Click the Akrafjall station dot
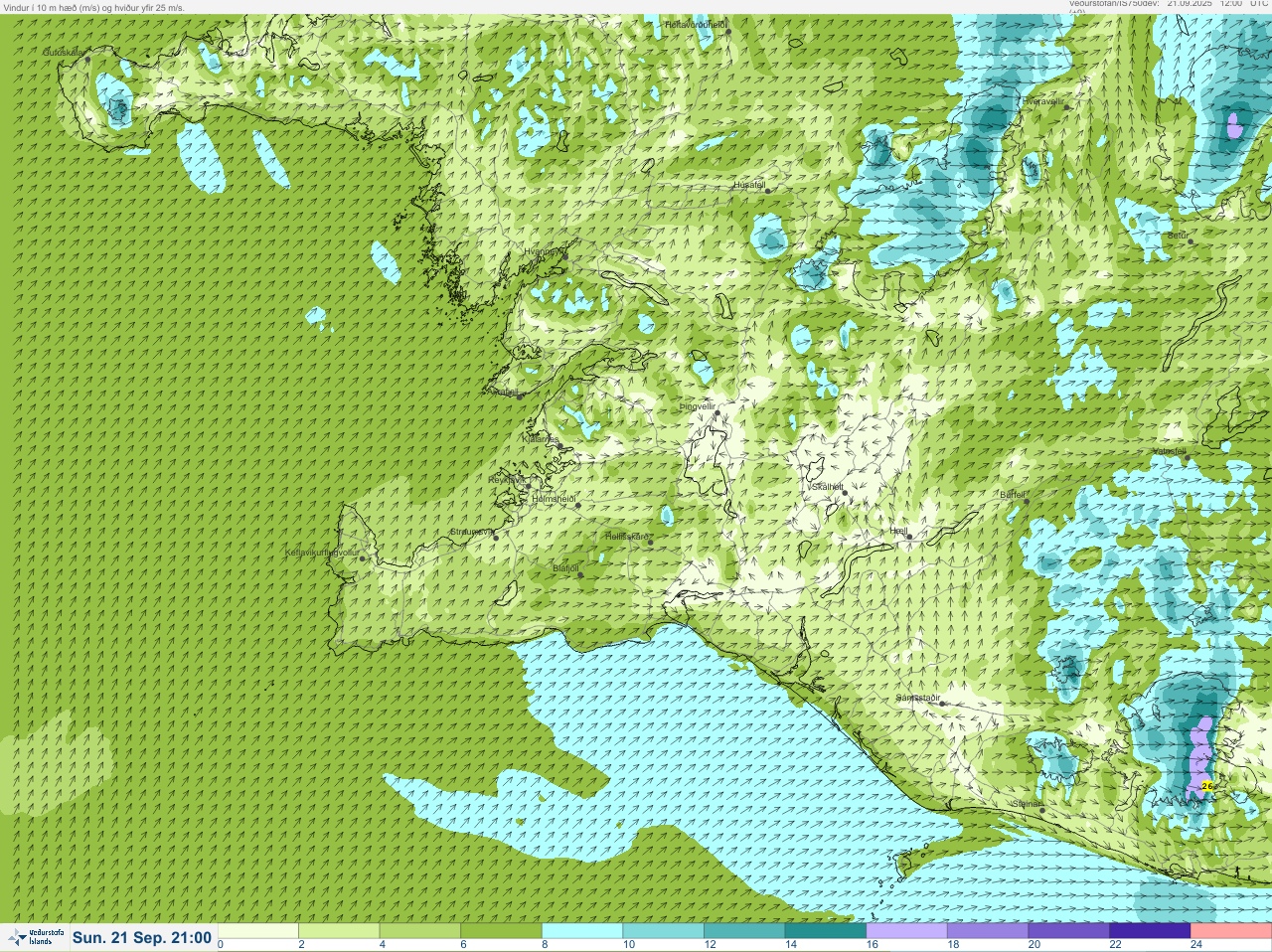 pyautogui.click(x=521, y=397)
